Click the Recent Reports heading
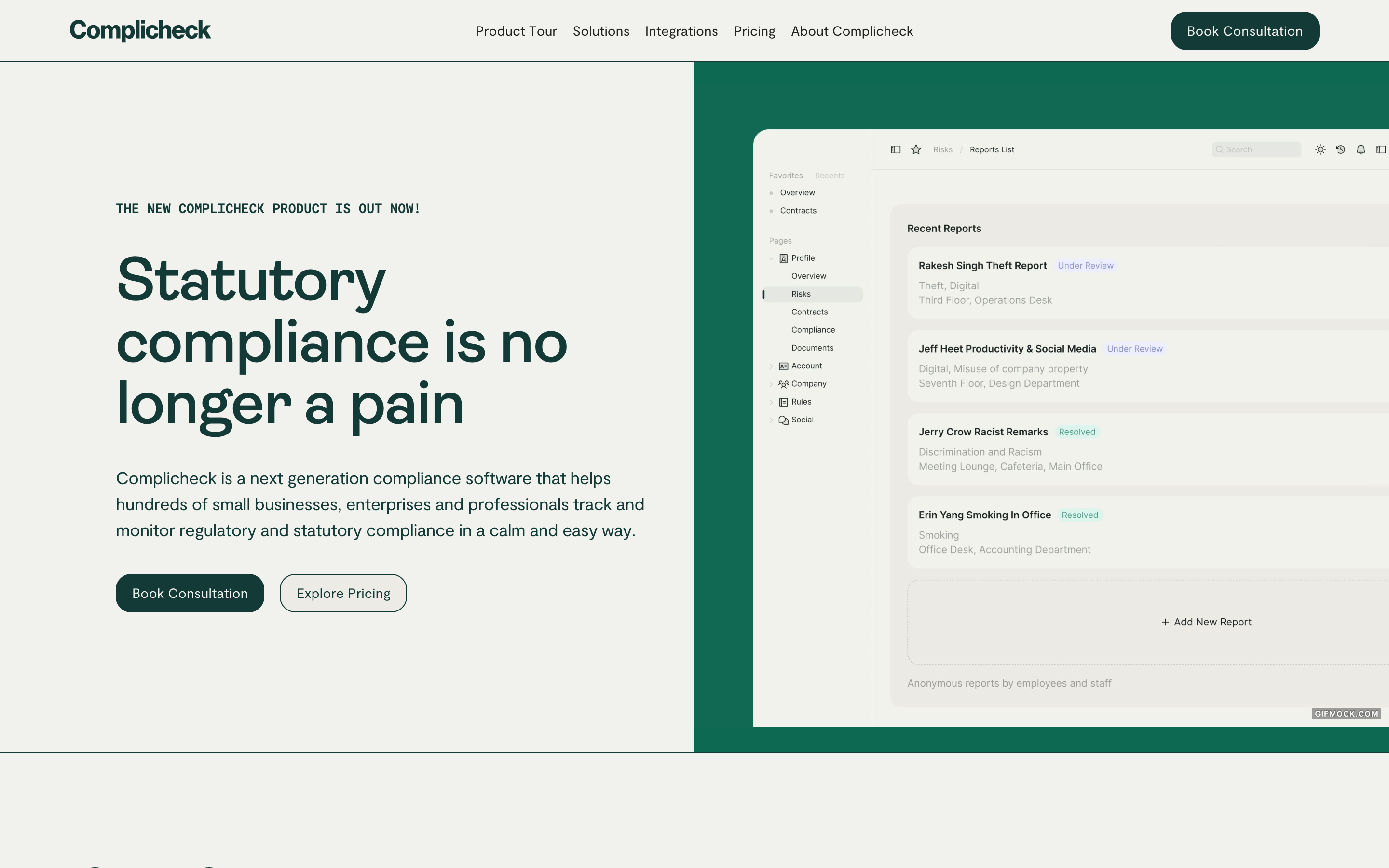 [944, 229]
